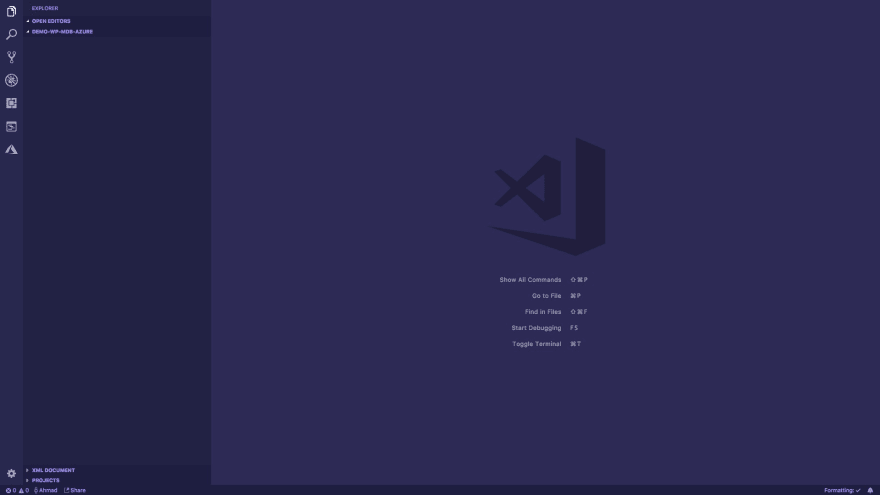Expand the XML Document section
Screen dimensions: 880x495
pos(117,470)
